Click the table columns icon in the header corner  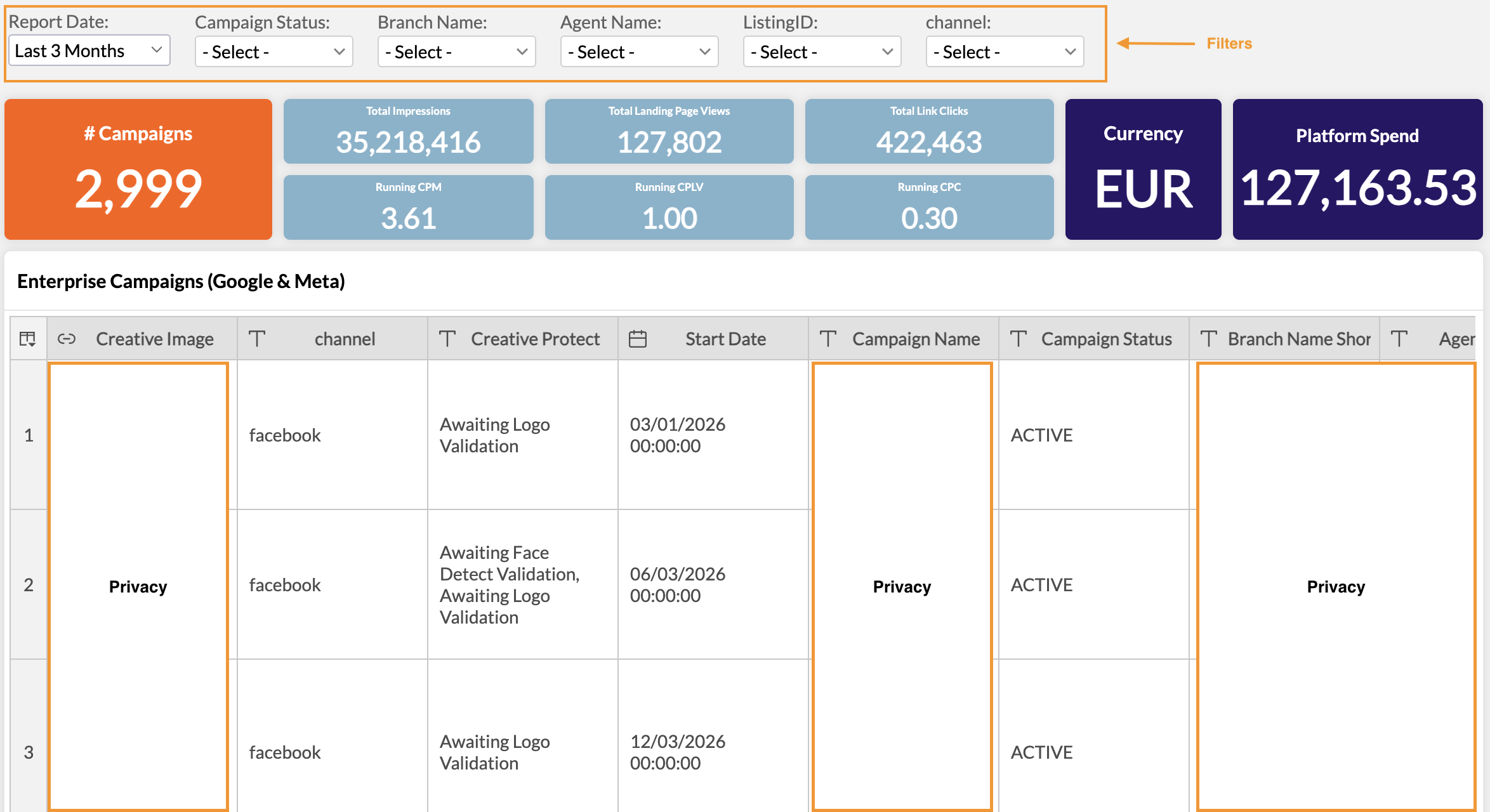[x=27, y=339]
